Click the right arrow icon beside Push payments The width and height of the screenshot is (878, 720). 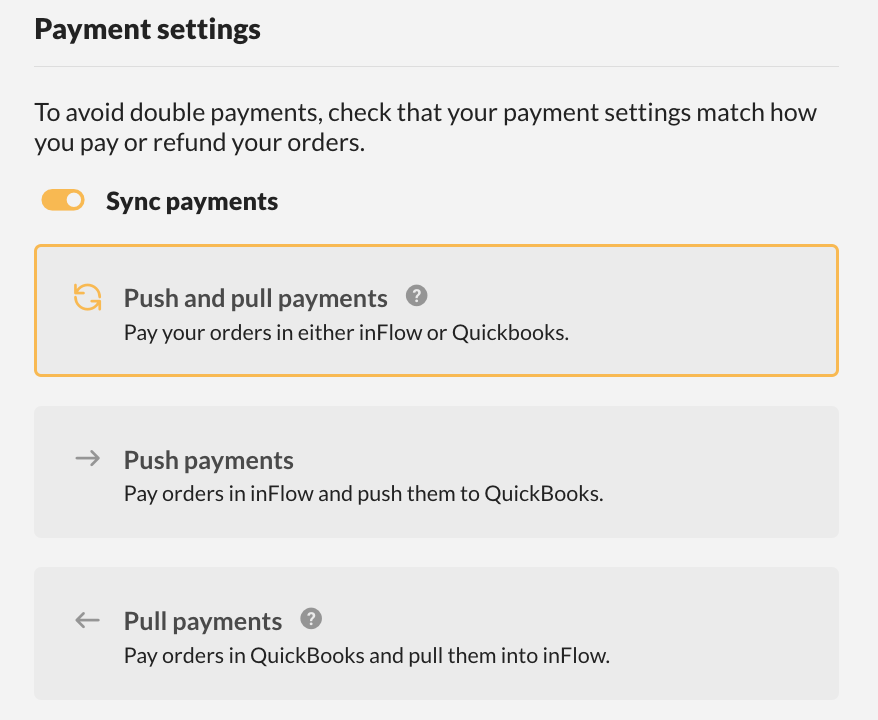(x=88, y=458)
